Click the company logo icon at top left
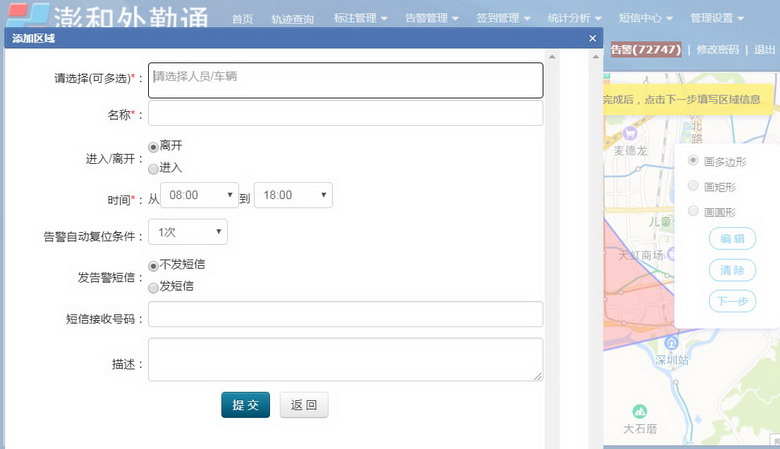The height and width of the screenshot is (449, 780). [x=27, y=15]
